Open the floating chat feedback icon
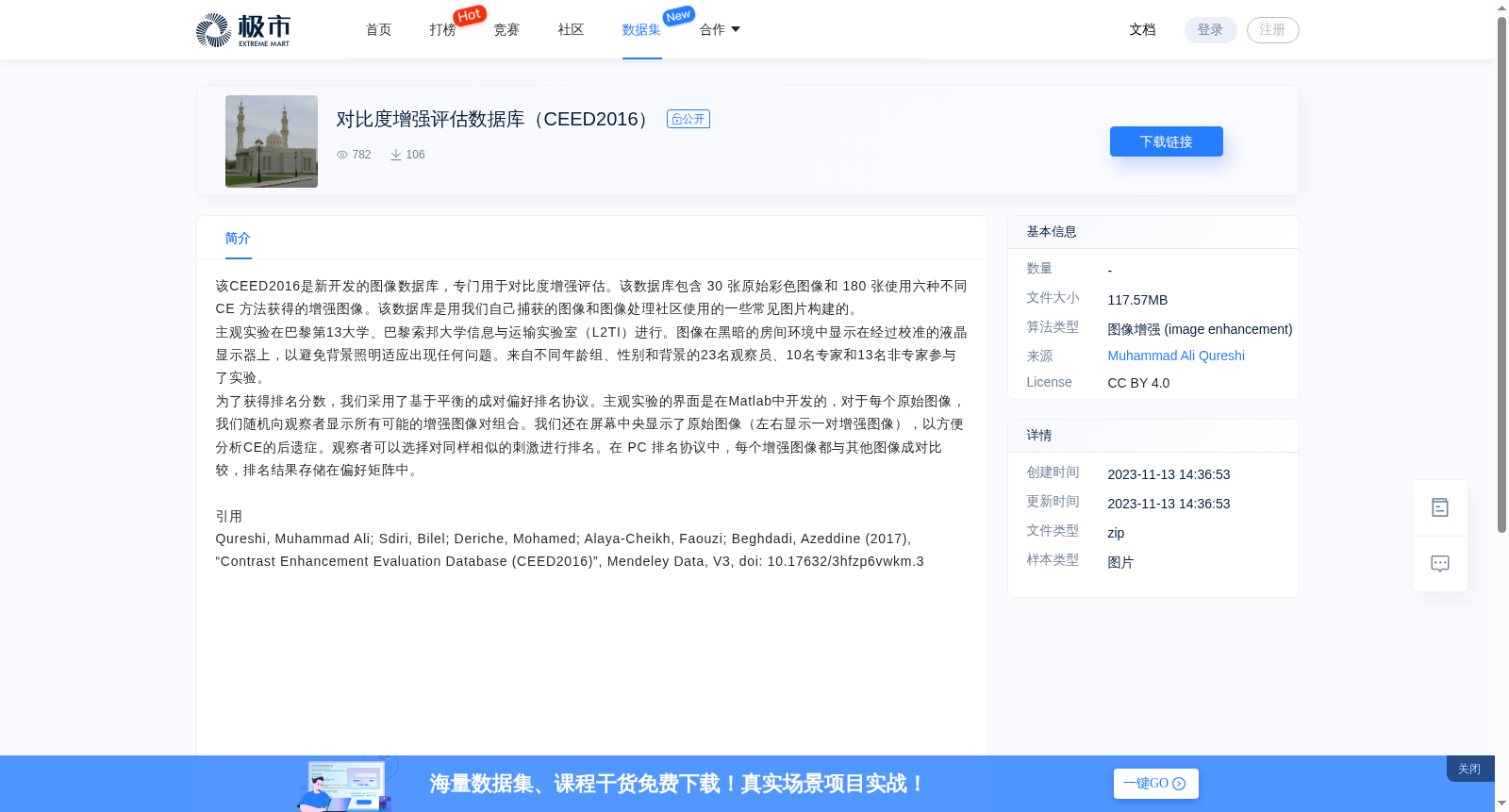 pos(1440,564)
